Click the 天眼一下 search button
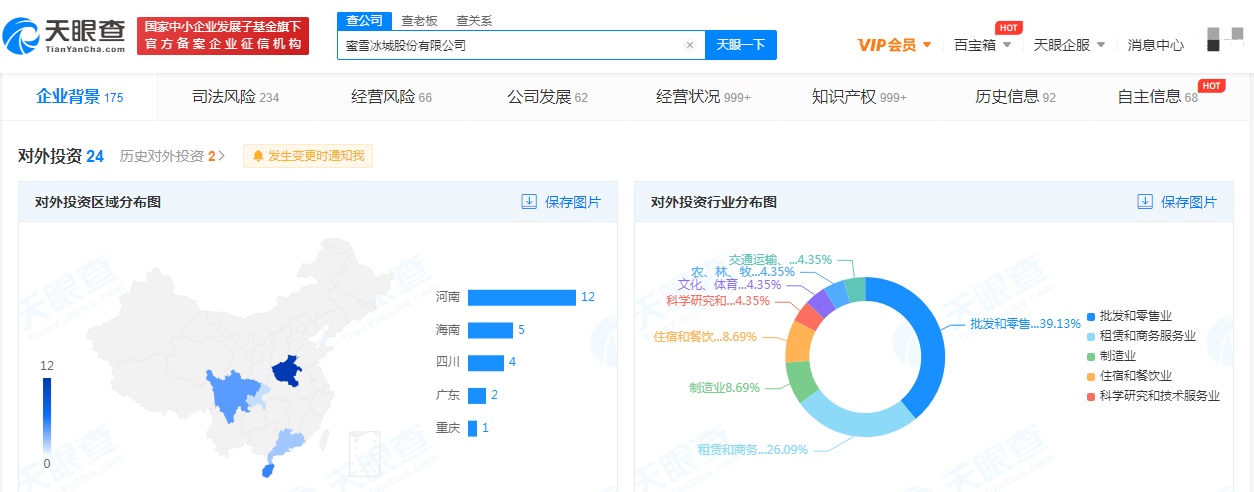 [741, 45]
